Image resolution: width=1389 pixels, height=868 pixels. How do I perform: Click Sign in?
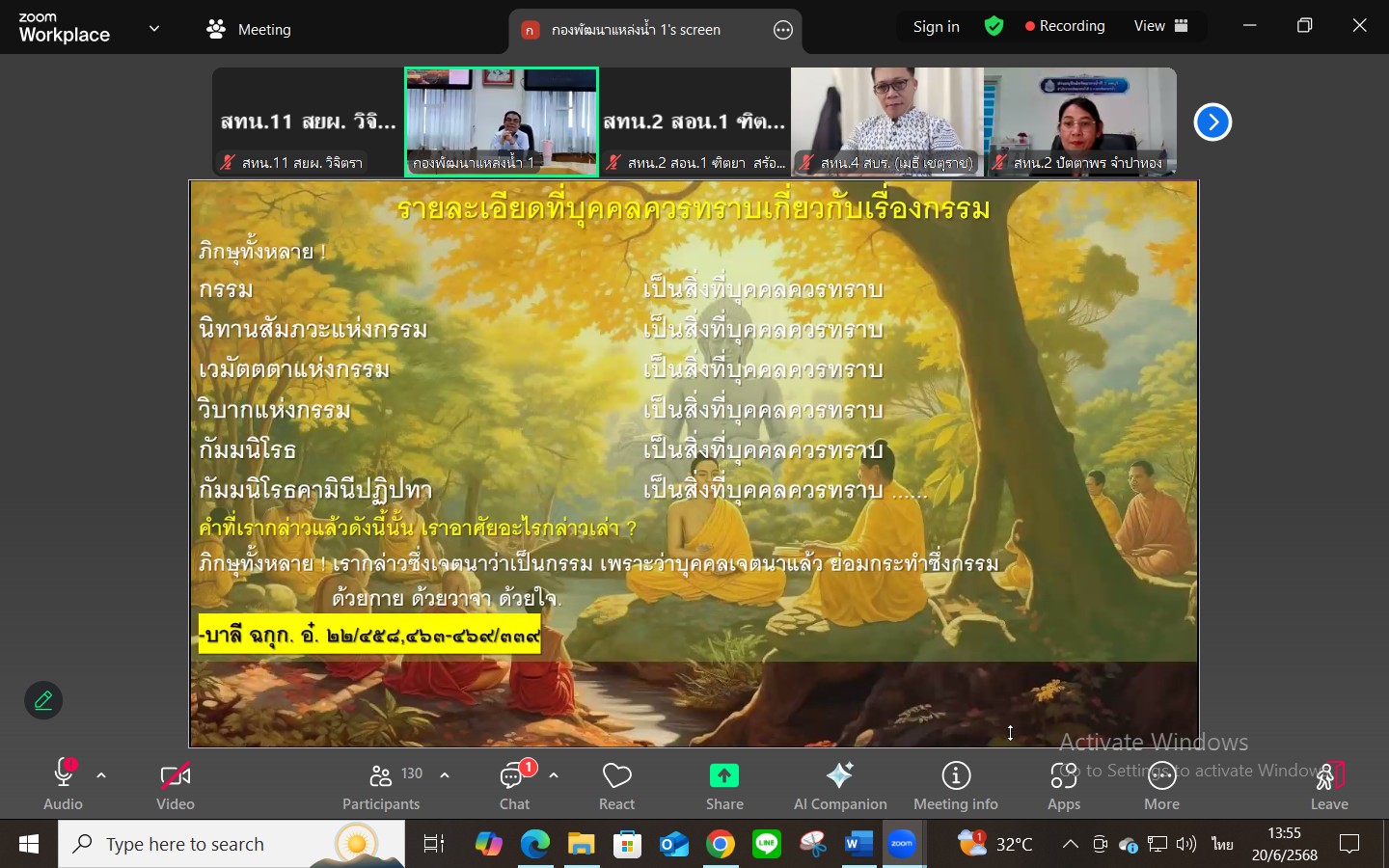(x=937, y=27)
